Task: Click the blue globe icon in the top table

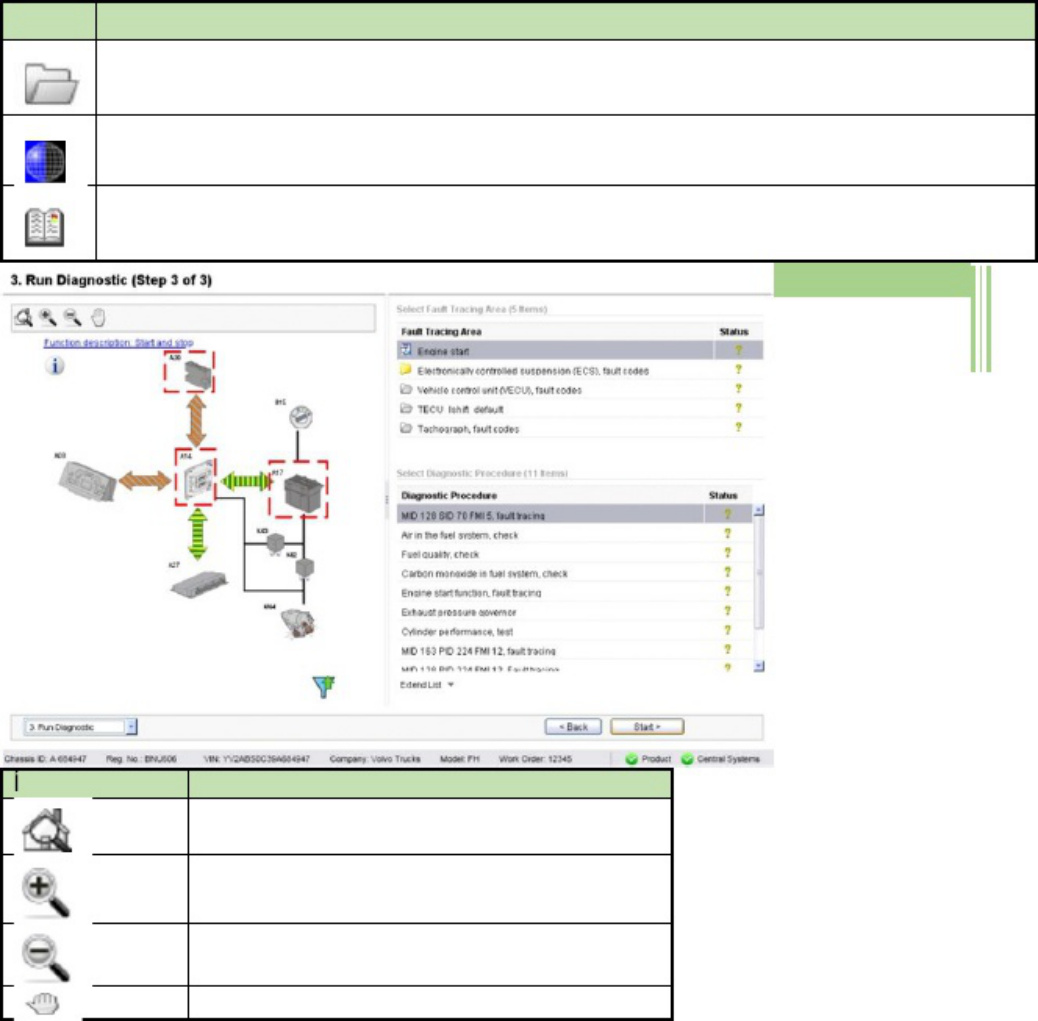Action: pyautogui.click(x=45, y=161)
